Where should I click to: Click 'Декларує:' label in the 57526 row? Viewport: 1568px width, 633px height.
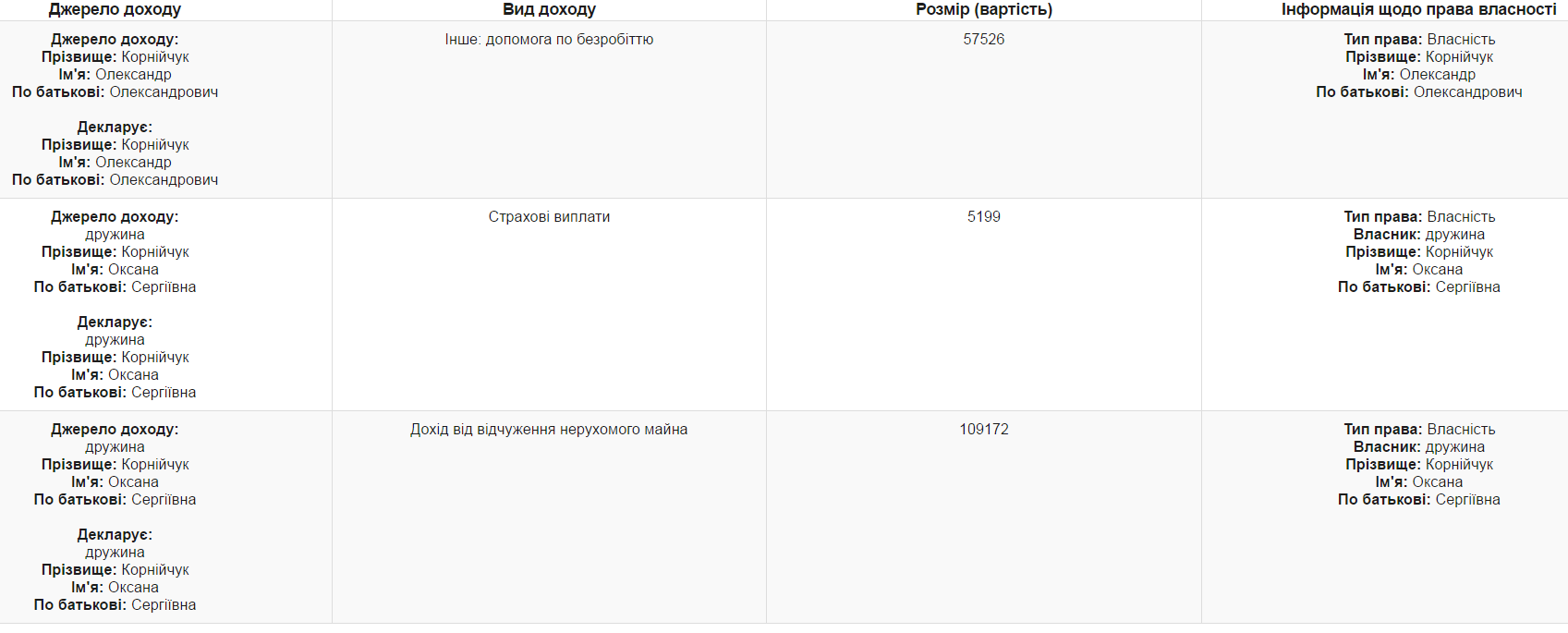coord(115,128)
